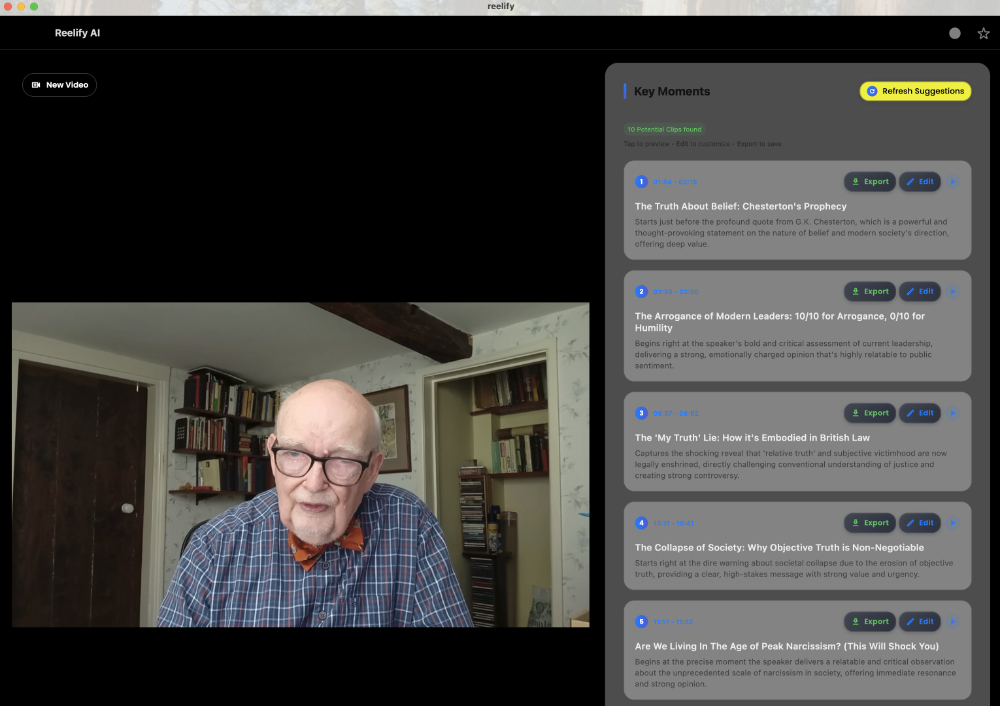The image size is (1000, 706).
Task: Play the 'My Truth' Lie clip preview
Action: pos(953,413)
